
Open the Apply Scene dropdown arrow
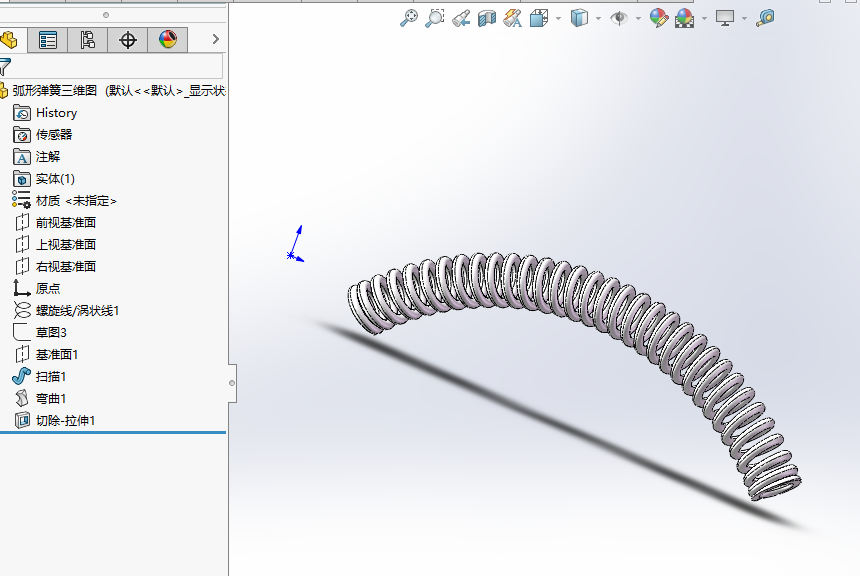704,19
